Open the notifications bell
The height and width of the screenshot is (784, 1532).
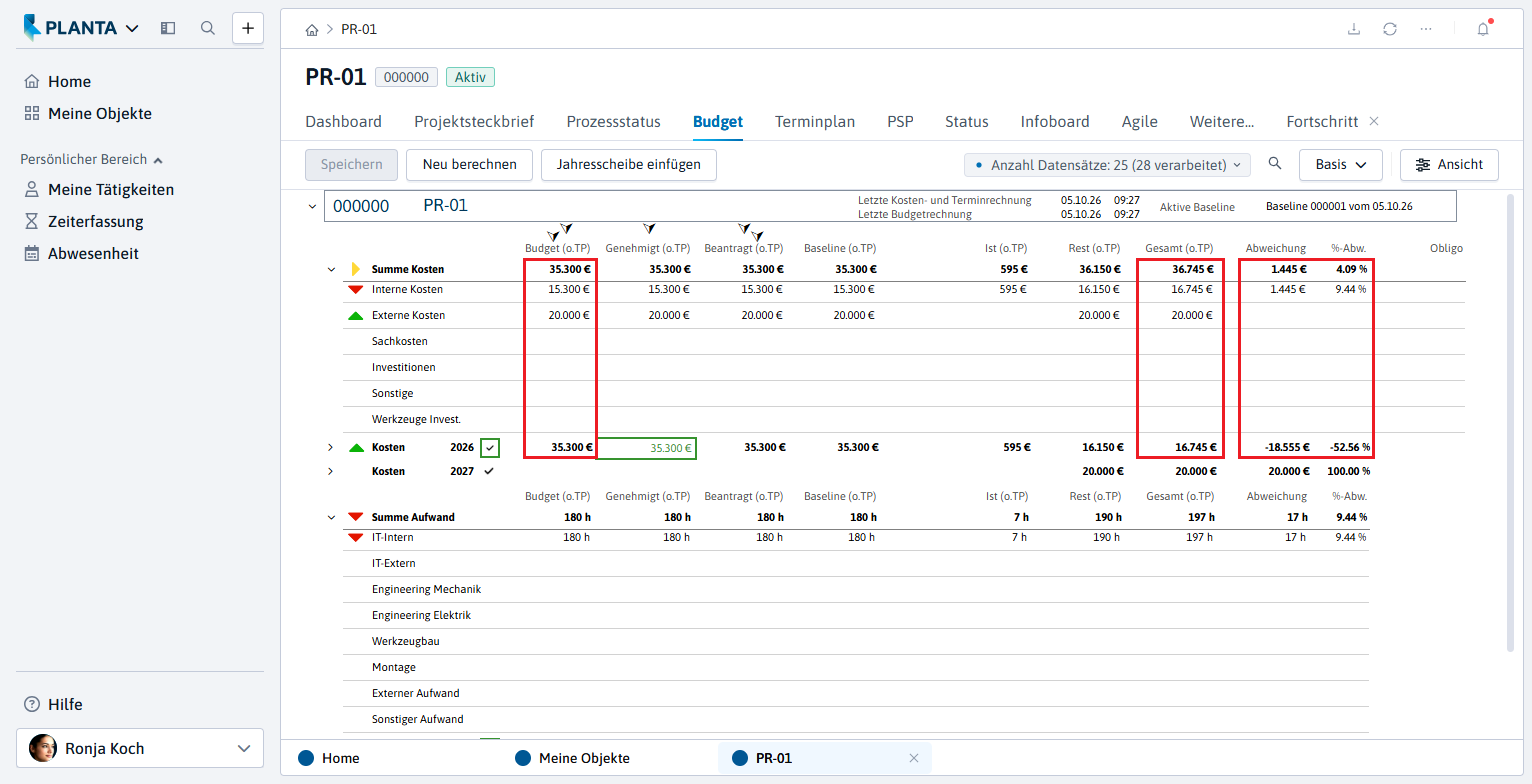(x=1483, y=29)
